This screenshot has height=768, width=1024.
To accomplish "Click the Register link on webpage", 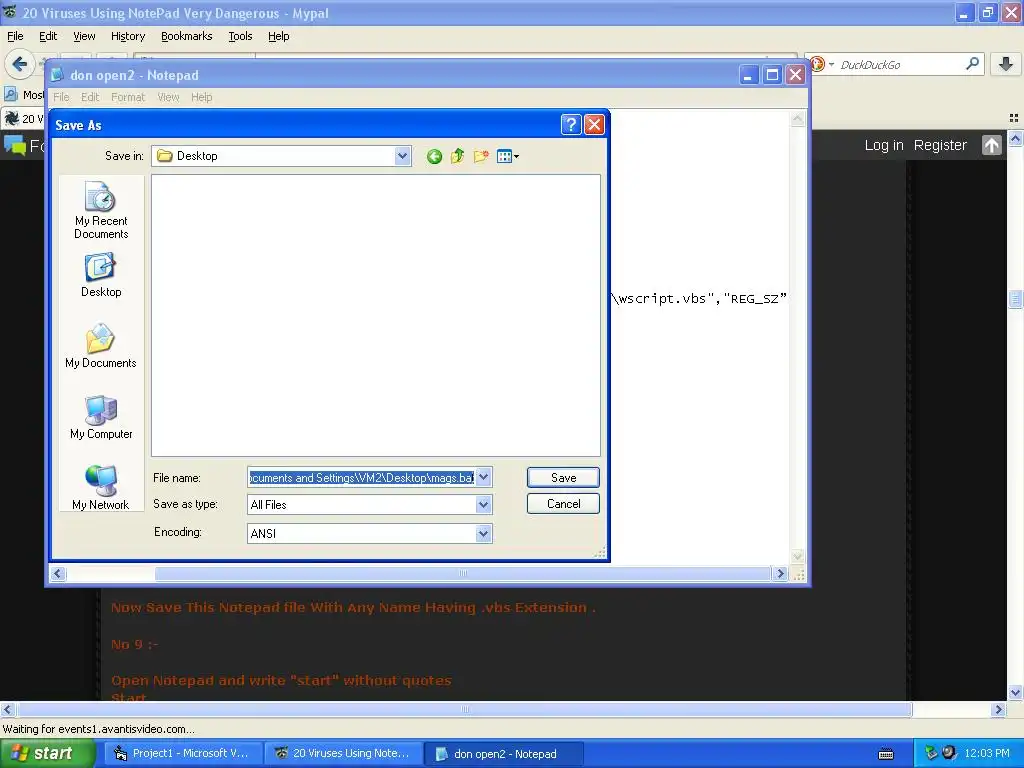I will click(x=940, y=145).
